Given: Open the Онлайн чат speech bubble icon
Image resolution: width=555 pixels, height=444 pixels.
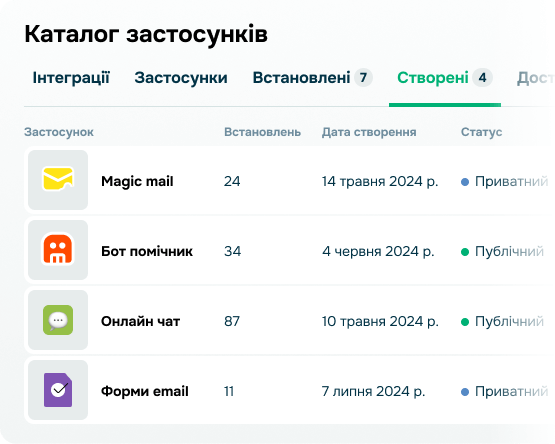Looking at the screenshot, I should pos(58,320).
